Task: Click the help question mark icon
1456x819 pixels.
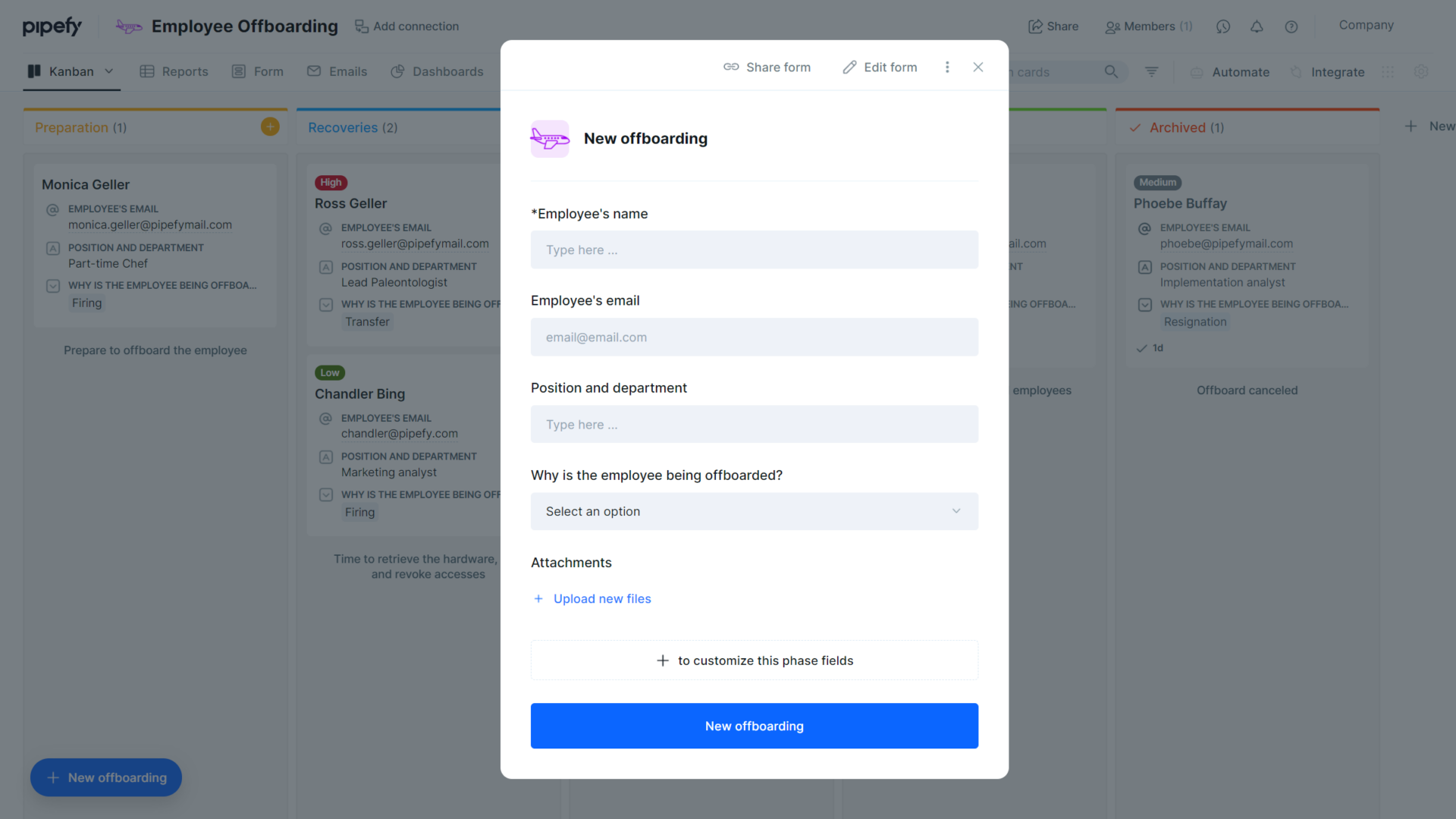Action: click(1291, 26)
